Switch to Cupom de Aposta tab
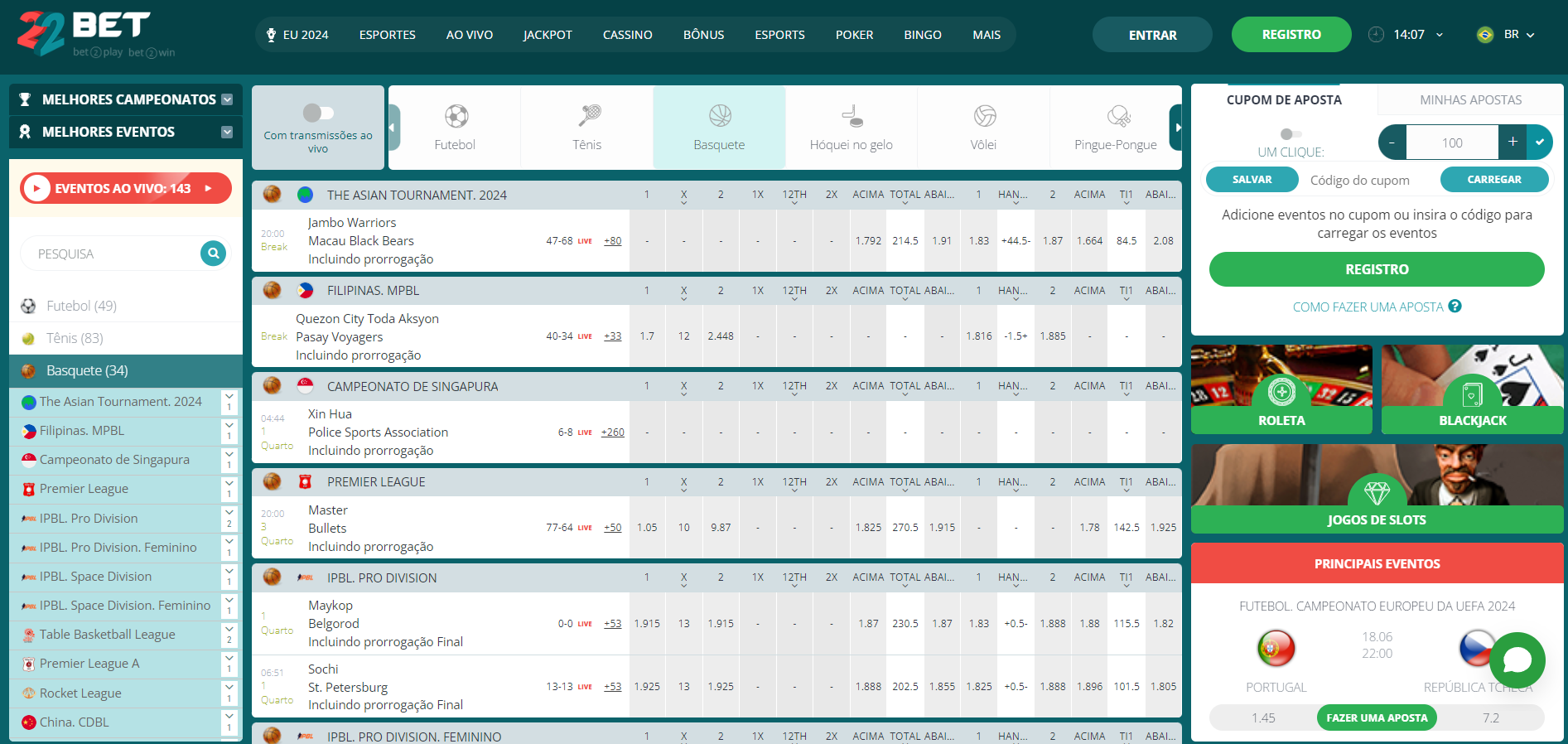The image size is (1568, 744). click(1284, 99)
